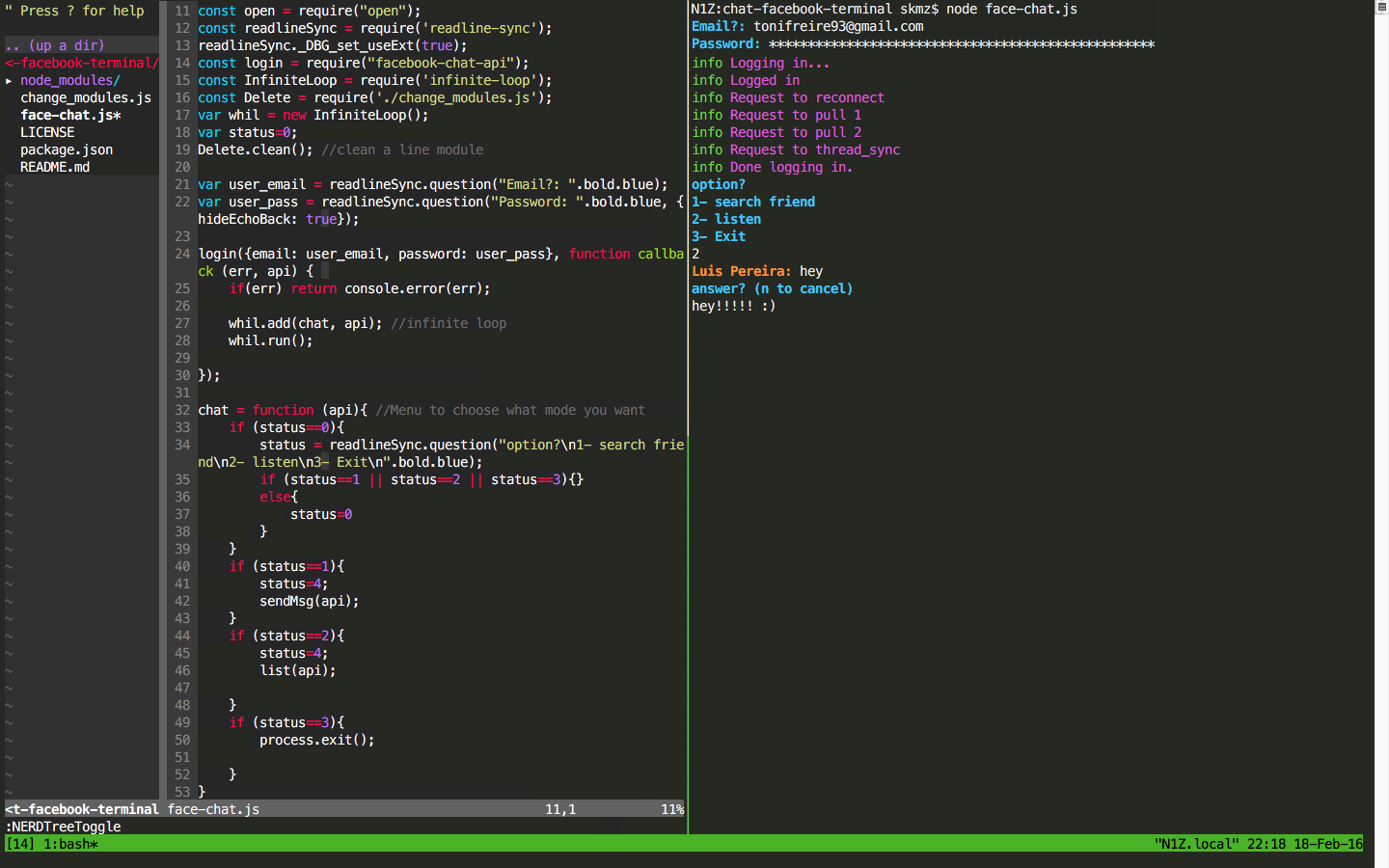Viewport: 1389px width, 868px height.
Task: Click the 22:18 18-Feb-16 clock text
Action: (x=1305, y=844)
